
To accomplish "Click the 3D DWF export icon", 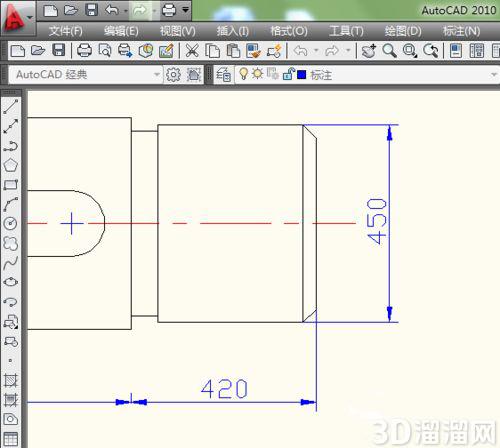I will (146, 51).
